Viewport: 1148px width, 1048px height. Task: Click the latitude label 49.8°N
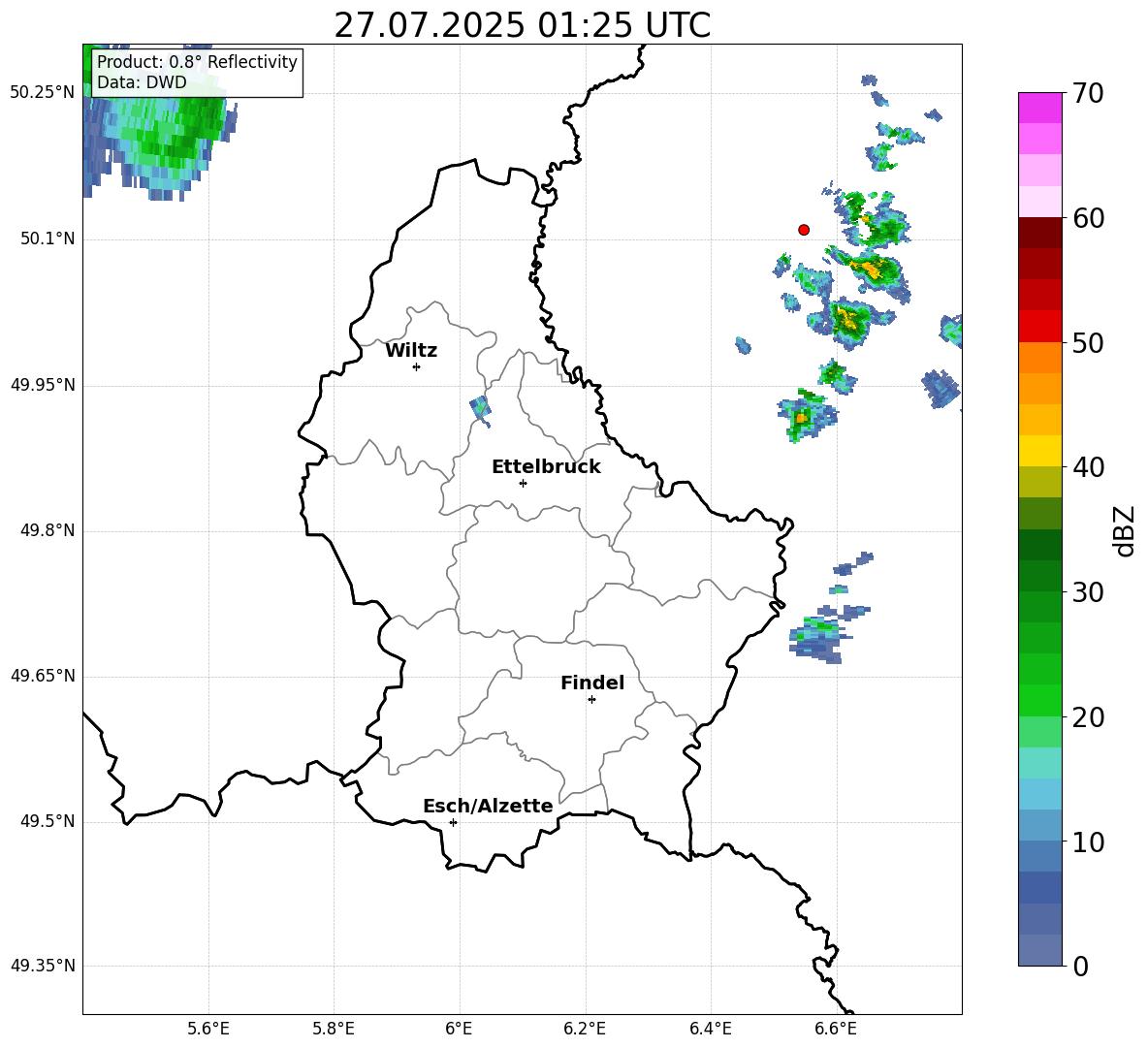48,530
